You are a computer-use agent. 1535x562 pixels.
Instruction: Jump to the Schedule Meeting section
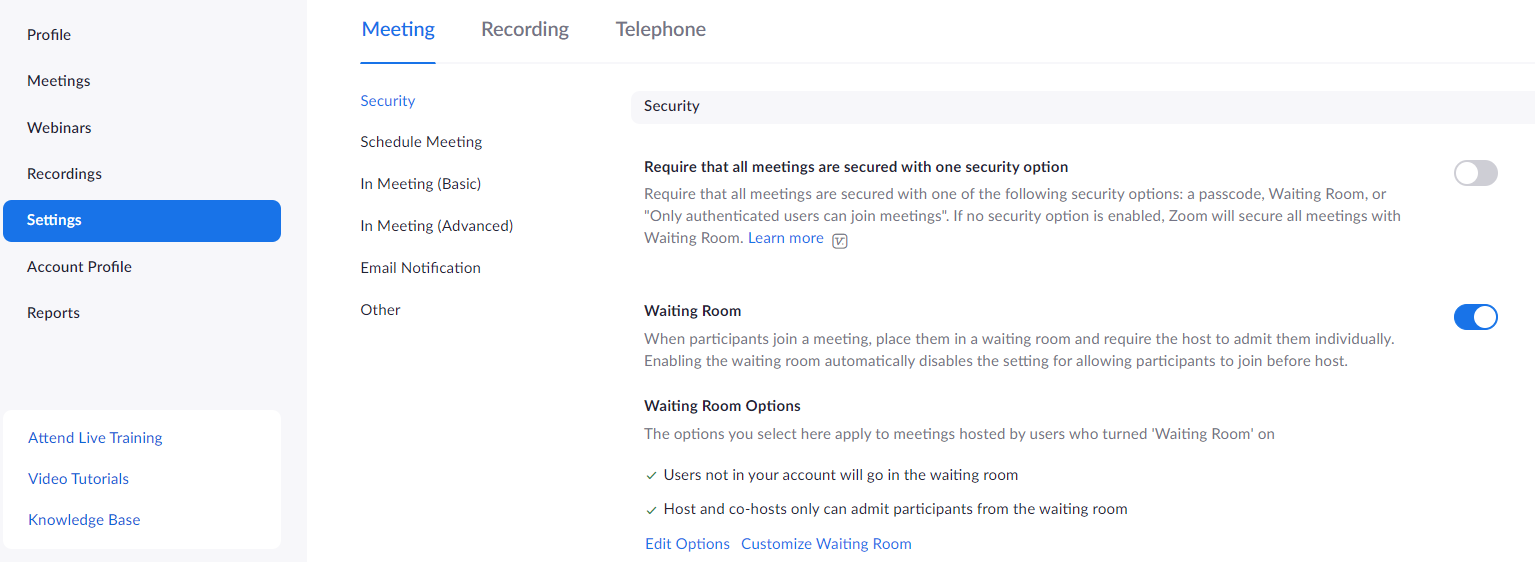pyautogui.click(x=421, y=142)
